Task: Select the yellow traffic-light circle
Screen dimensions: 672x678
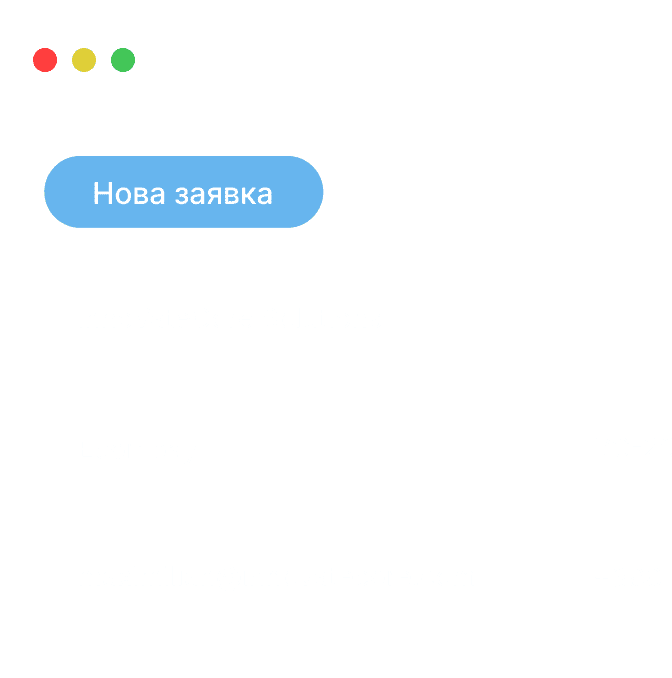Action: click(x=84, y=60)
